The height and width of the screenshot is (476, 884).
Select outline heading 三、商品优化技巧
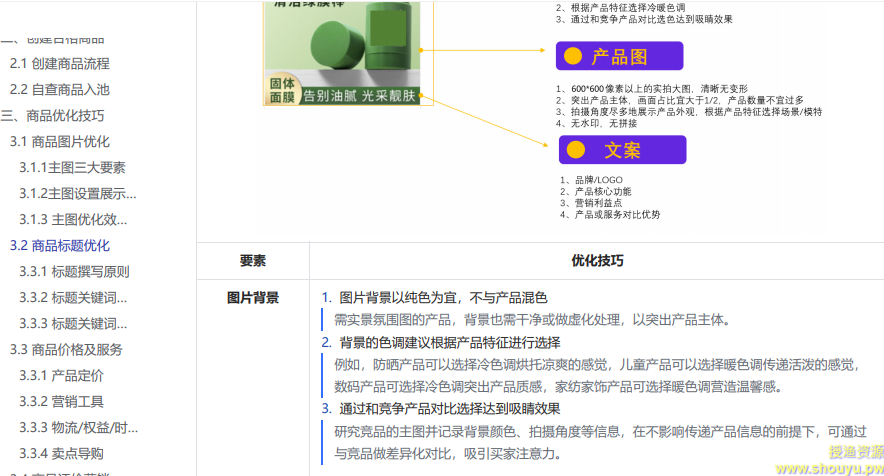coord(52,116)
